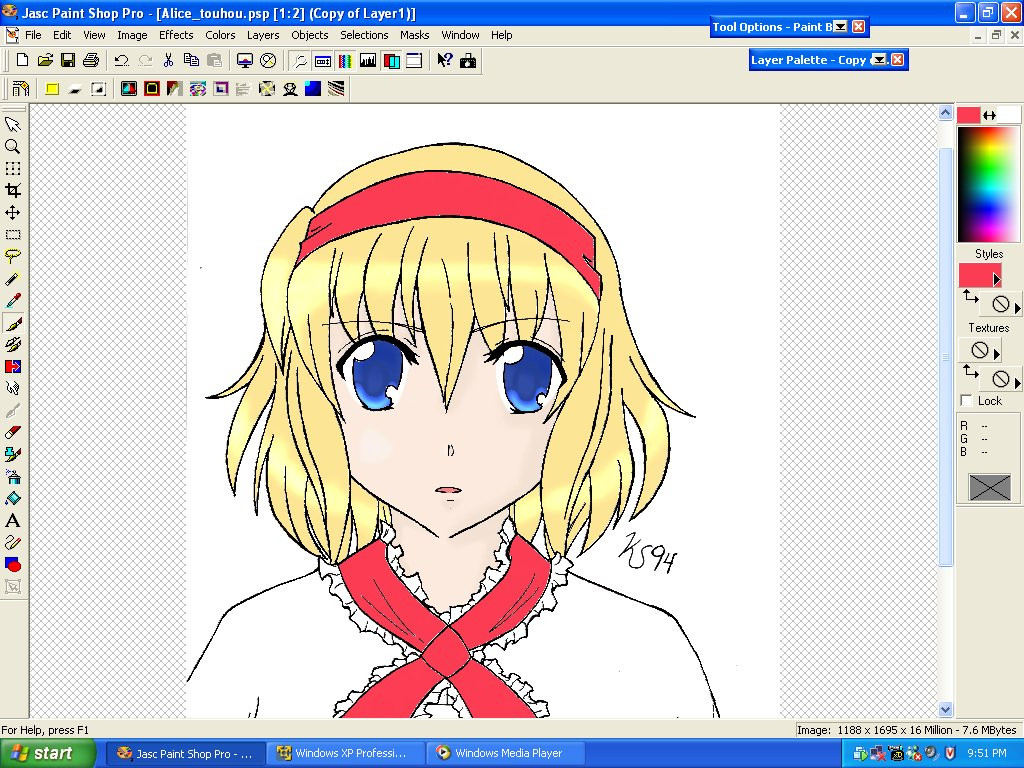The image size is (1024, 768).
Task: Select the Draw line tool
Action: tap(12, 543)
